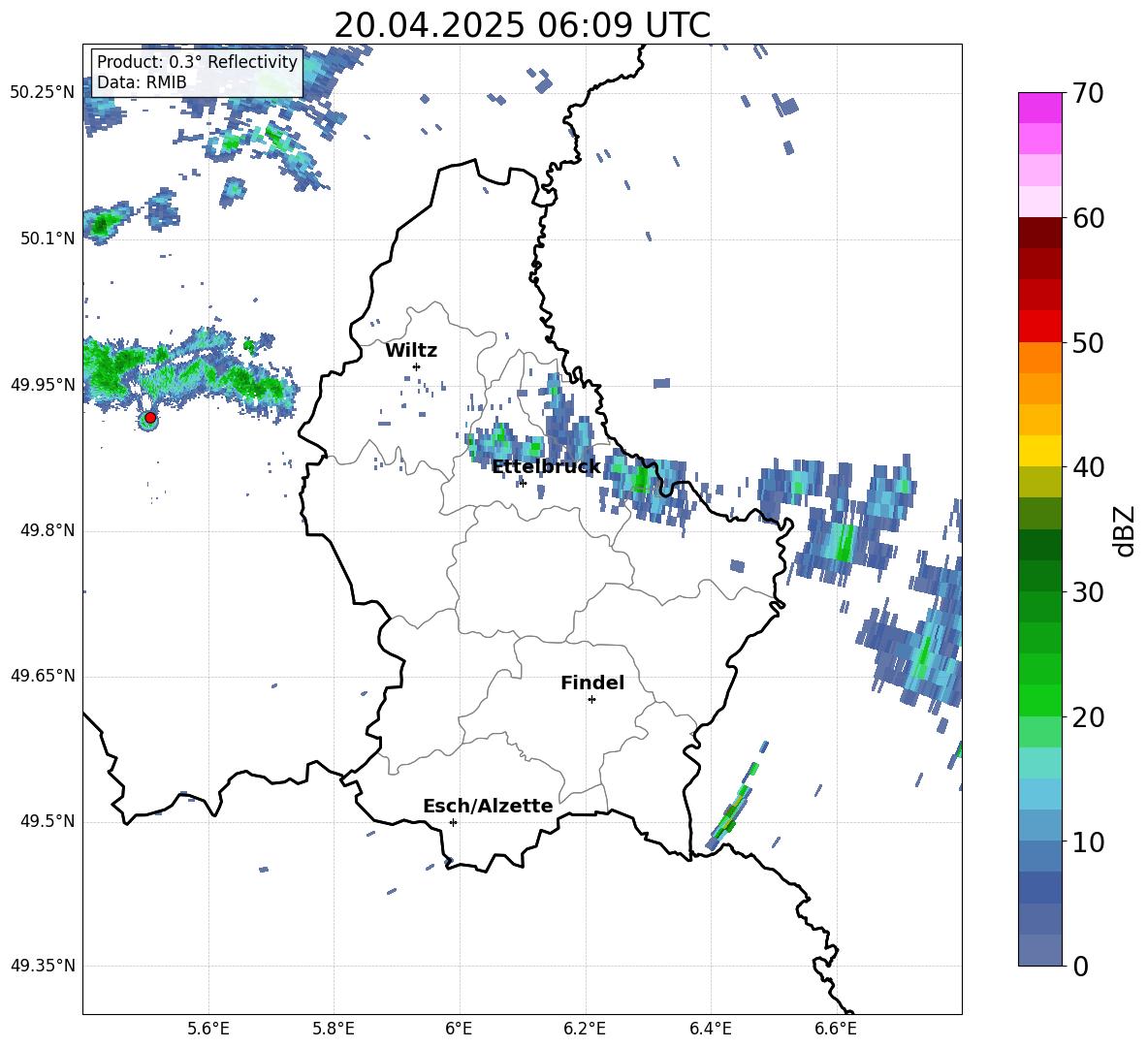Click the 49.5°N latitude tick label
The image size is (1148, 1048).
(x=48, y=821)
